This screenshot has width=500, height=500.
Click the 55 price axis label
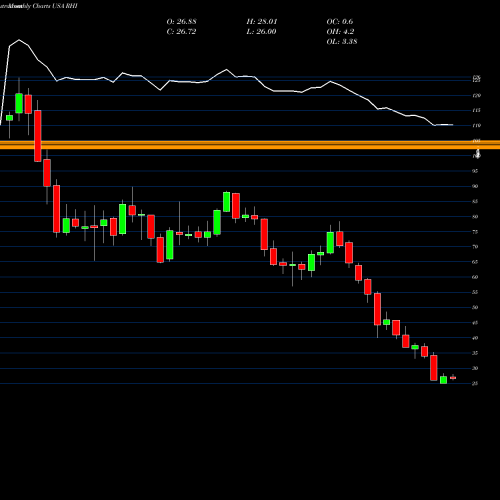(x=476, y=292)
